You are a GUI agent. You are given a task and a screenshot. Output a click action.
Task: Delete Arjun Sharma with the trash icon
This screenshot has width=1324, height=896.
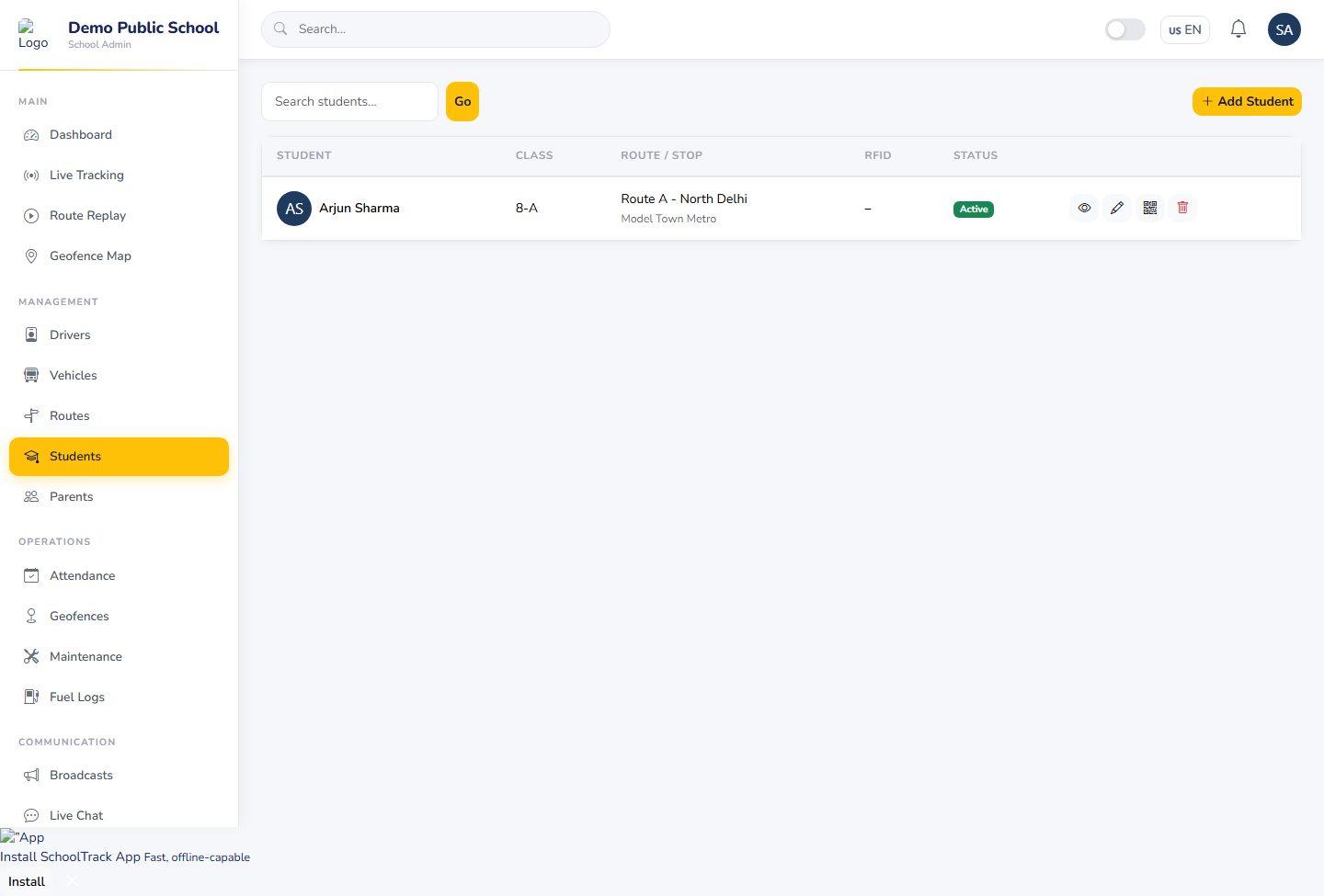pyautogui.click(x=1183, y=208)
